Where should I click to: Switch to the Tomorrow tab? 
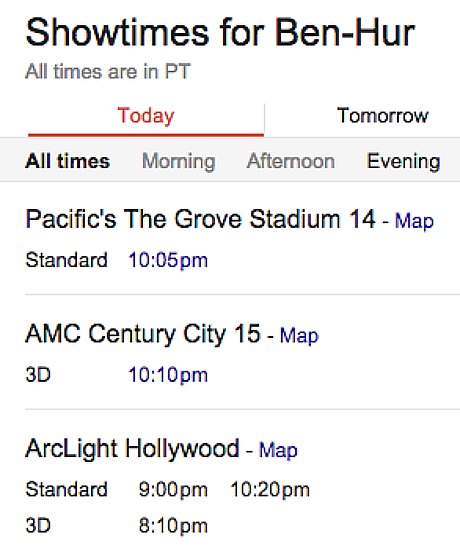382,115
